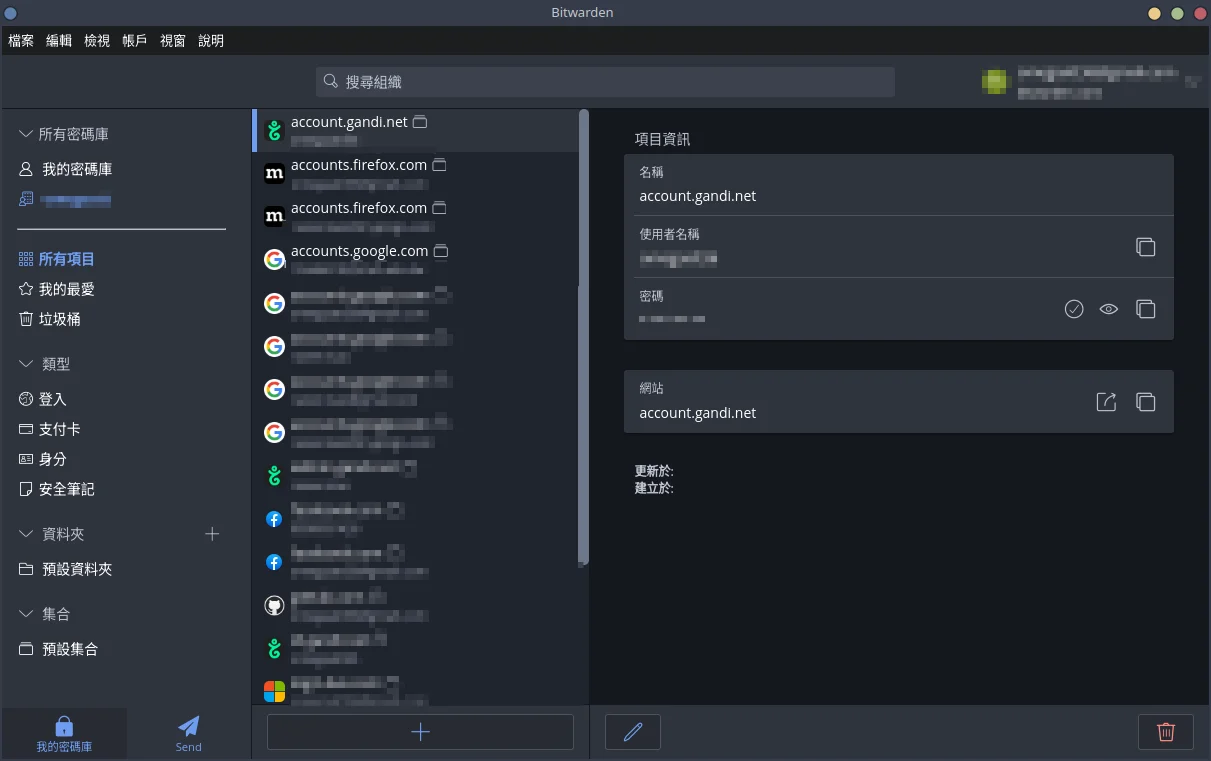Open the account switcher avatar
Viewport: 1211px width, 761px height.
pos(994,82)
